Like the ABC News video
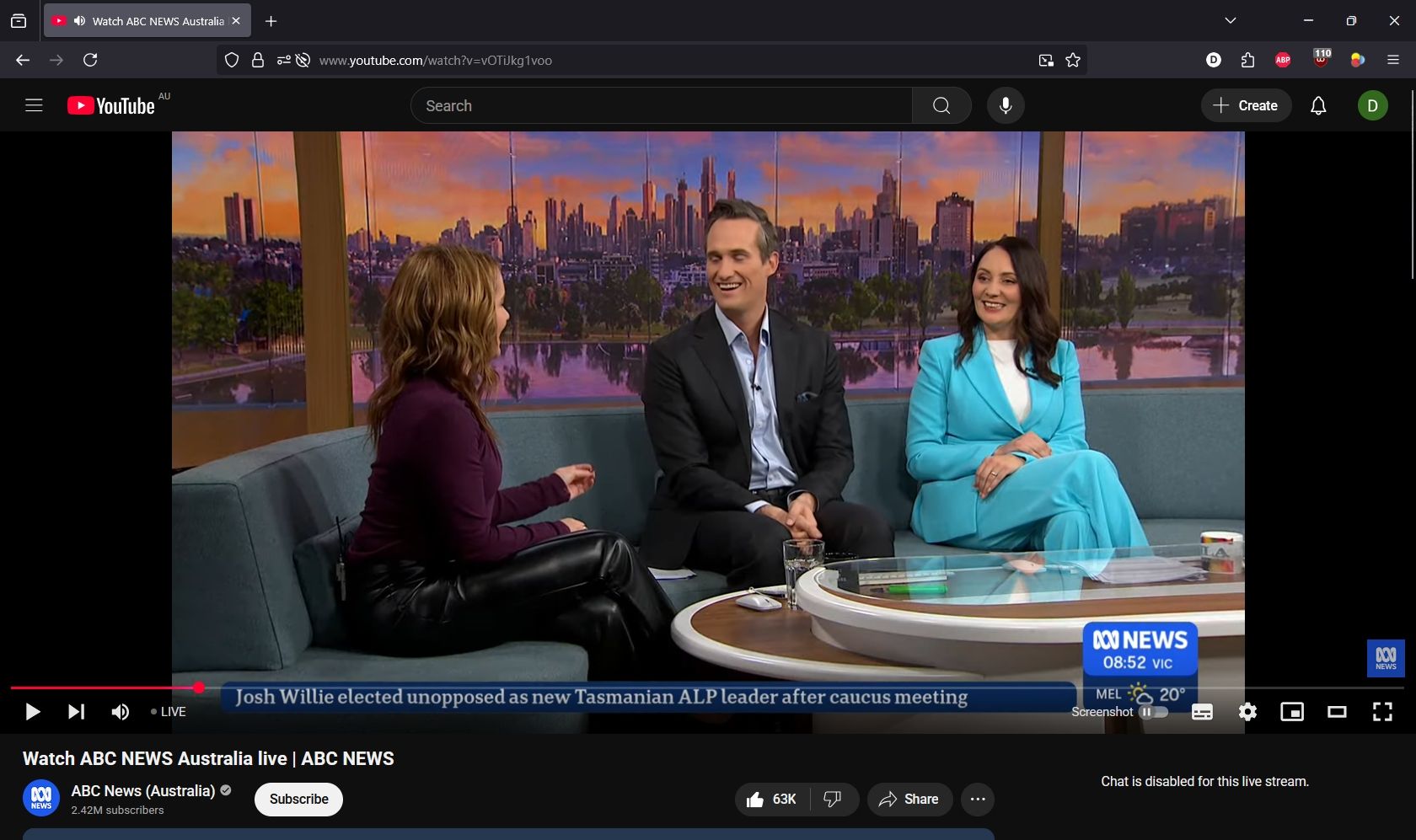 [771, 800]
